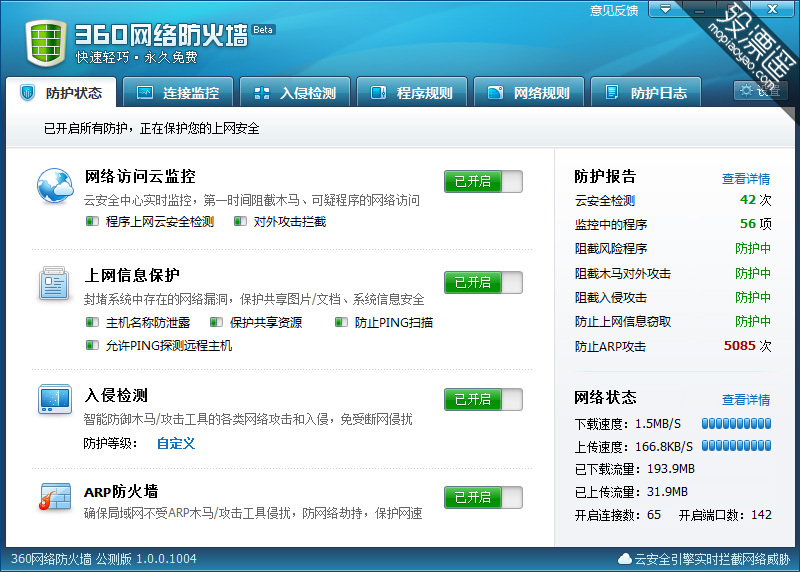Click the shield icon on 防护状态 tab
This screenshot has height=572, width=800.
click(28, 92)
